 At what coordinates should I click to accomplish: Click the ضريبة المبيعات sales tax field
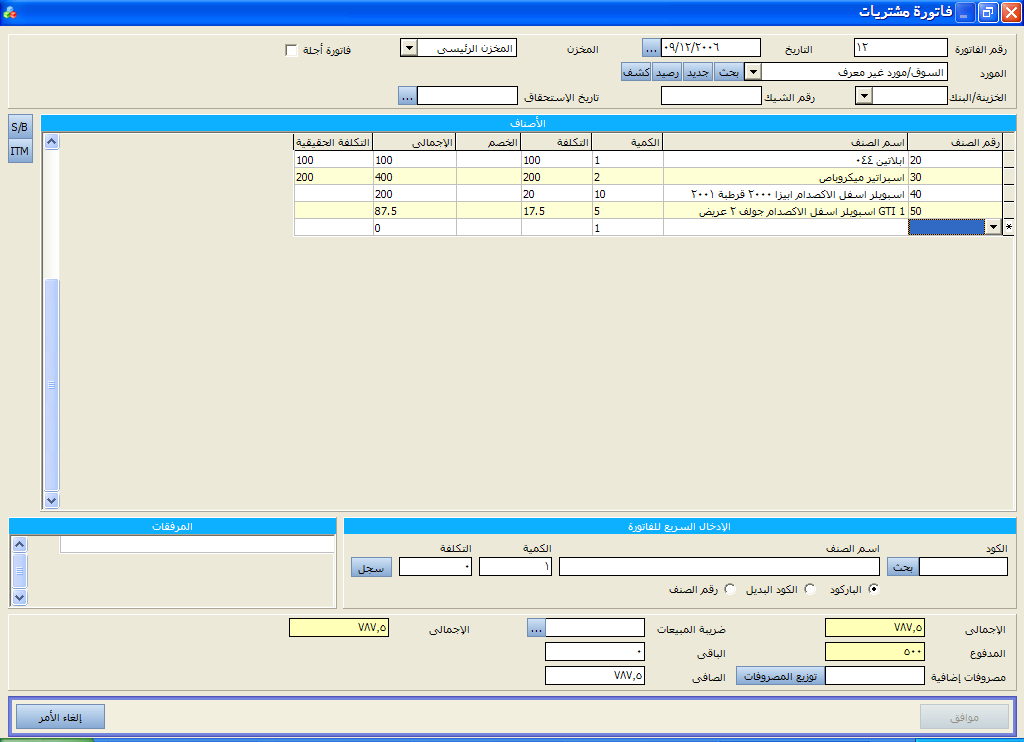(595, 628)
